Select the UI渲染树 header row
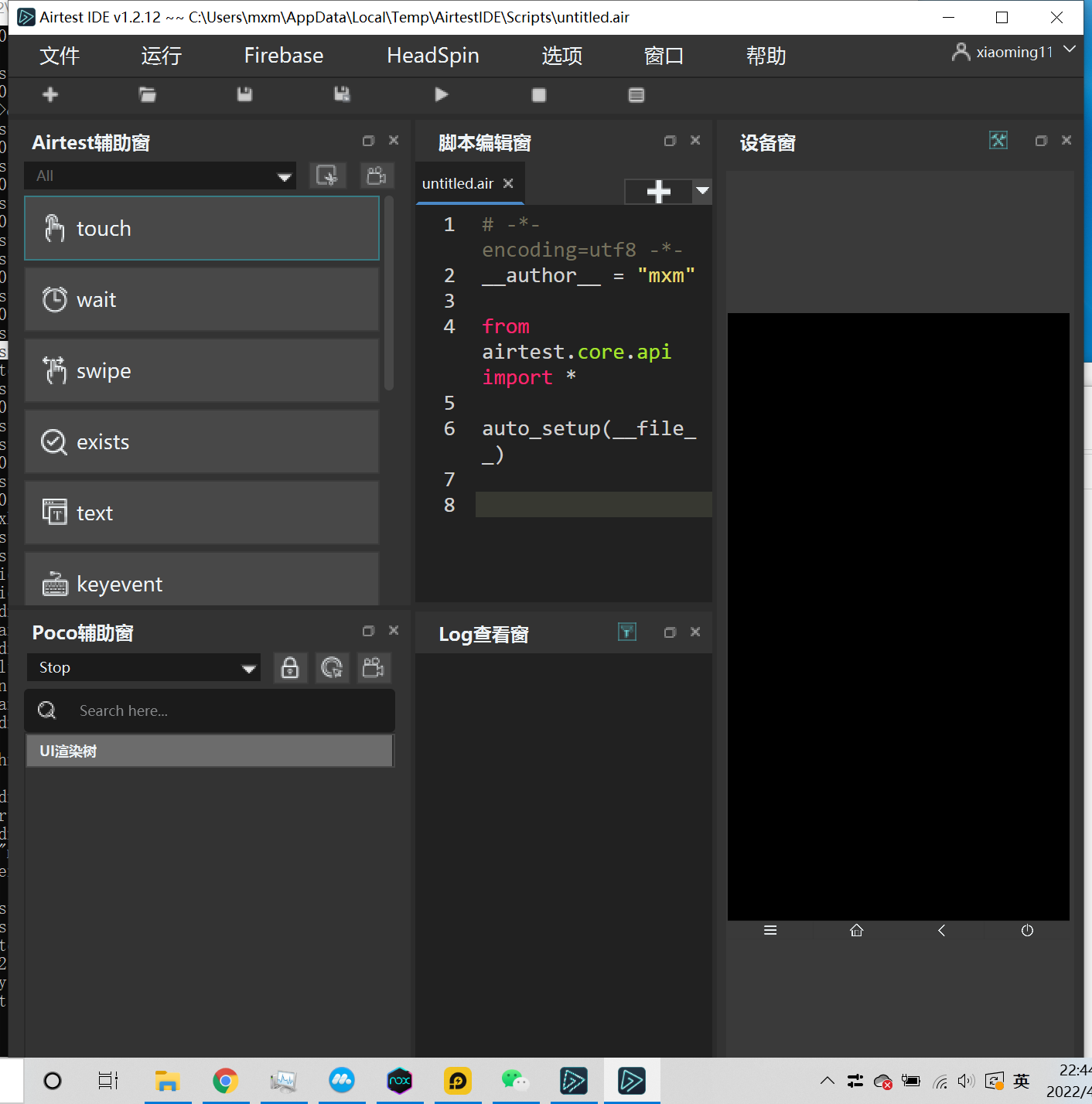The image size is (1092, 1104). click(x=210, y=751)
